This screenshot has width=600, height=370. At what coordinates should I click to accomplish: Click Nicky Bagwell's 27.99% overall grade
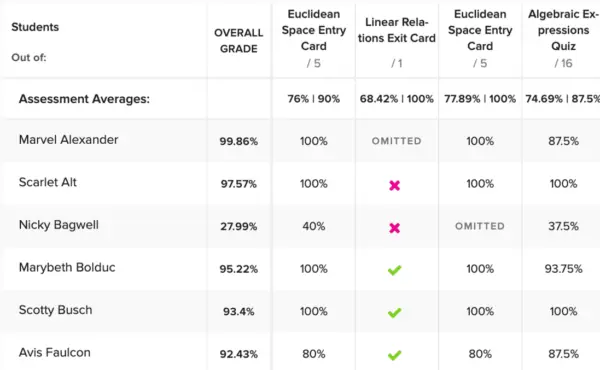pos(238,227)
